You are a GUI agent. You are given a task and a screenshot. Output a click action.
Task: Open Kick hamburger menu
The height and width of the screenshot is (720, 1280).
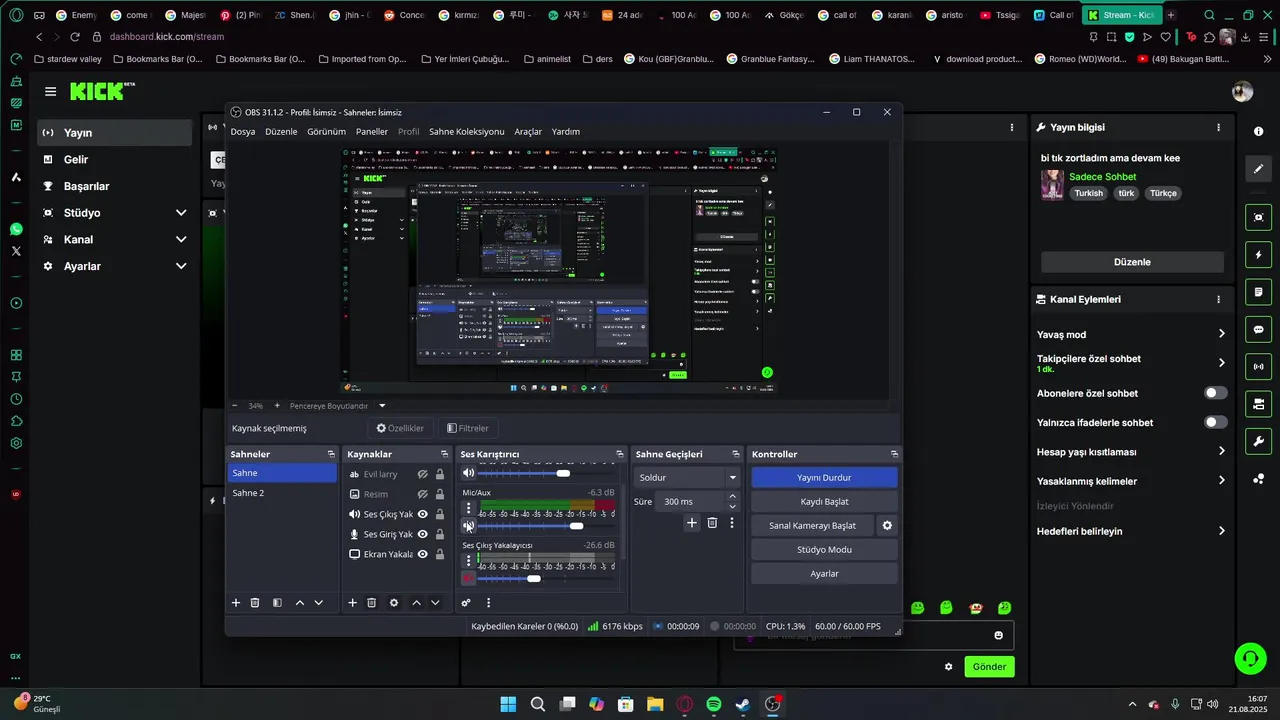[50, 91]
